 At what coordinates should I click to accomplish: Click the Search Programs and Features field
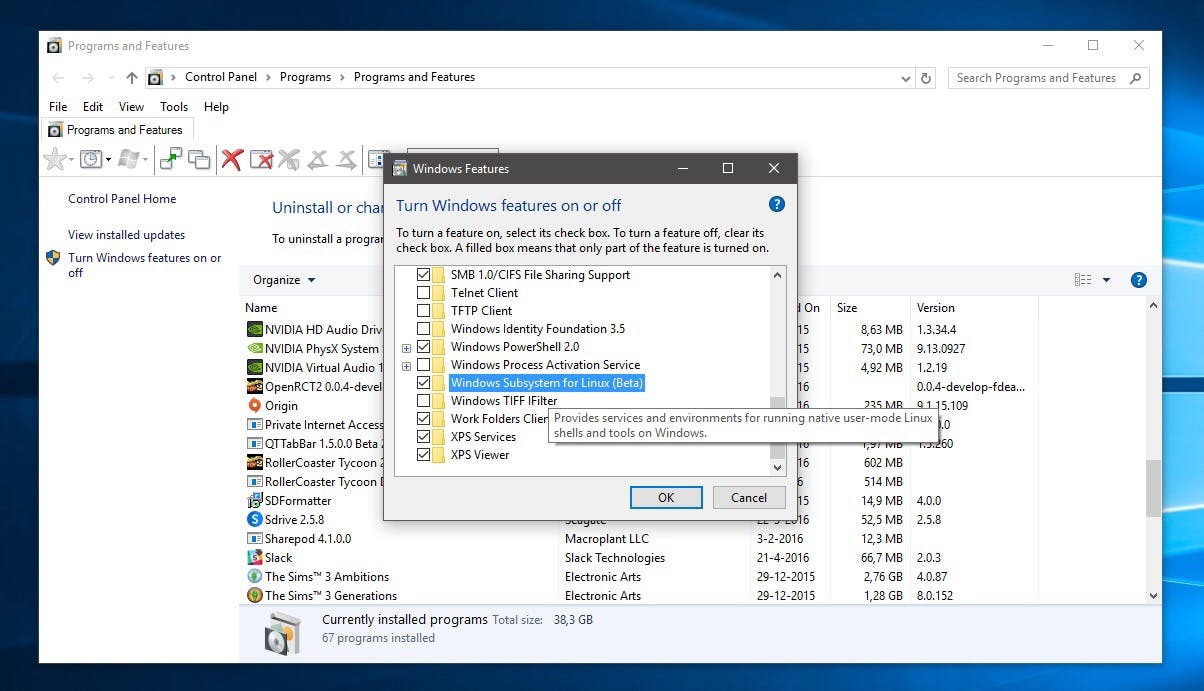click(x=1036, y=78)
